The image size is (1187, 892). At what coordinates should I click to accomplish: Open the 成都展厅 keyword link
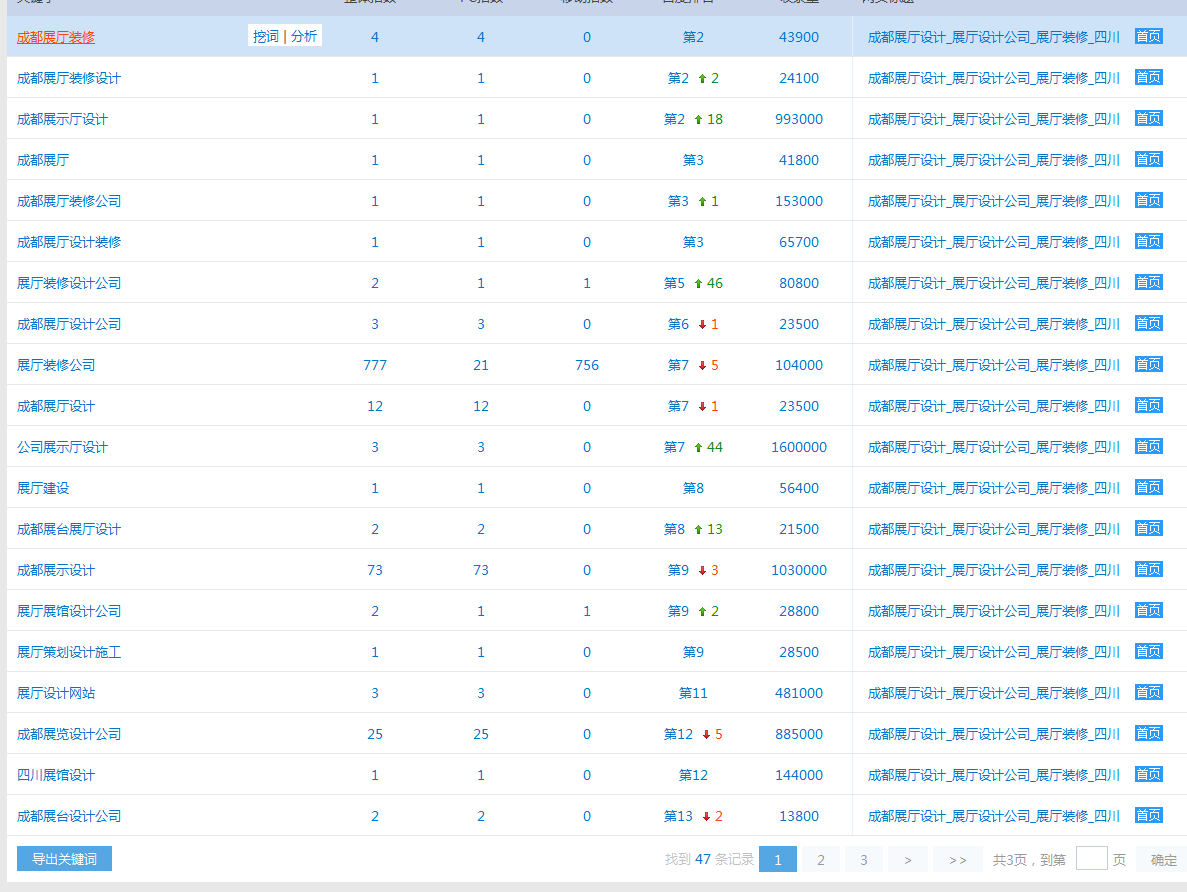coord(43,160)
